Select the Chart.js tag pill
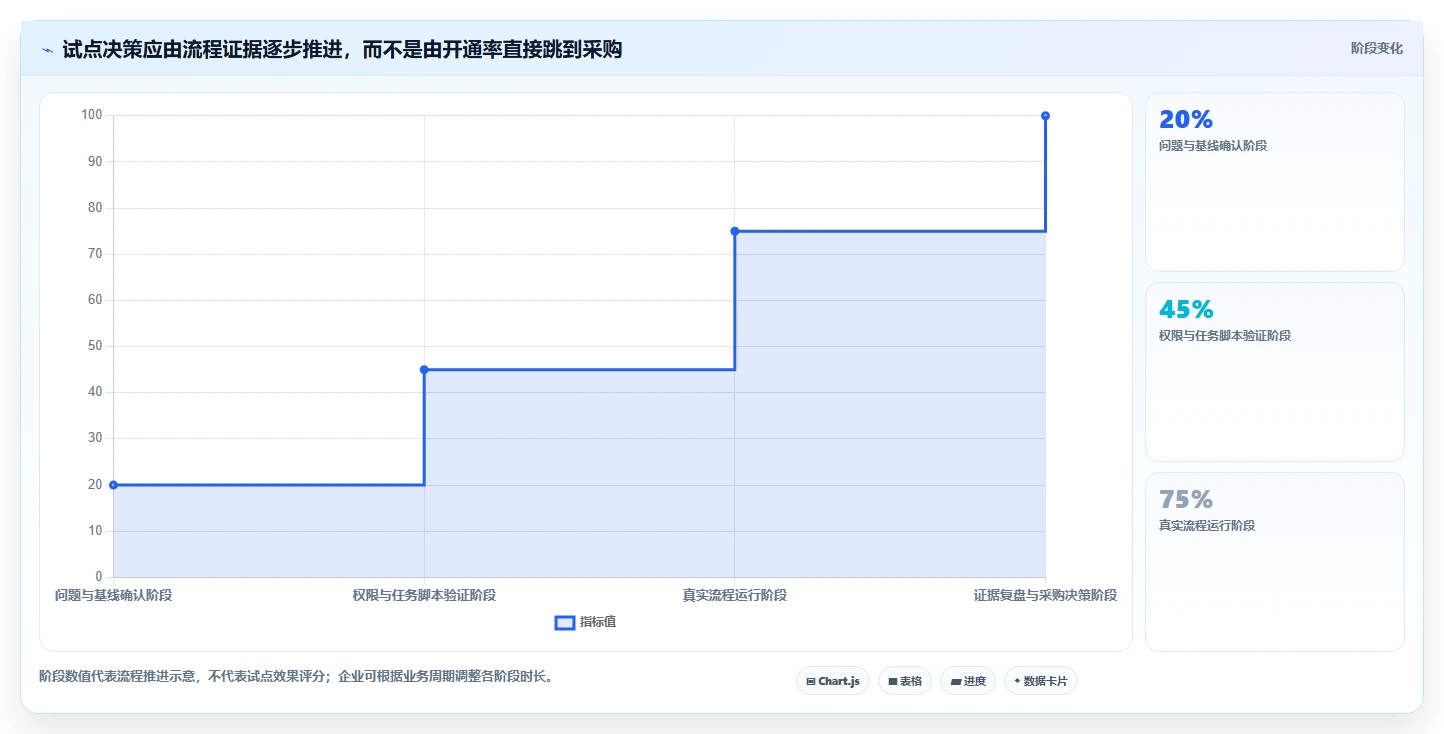Image resolution: width=1444 pixels, height=734 pixels. pyautogui.click(x=833, y=681)
